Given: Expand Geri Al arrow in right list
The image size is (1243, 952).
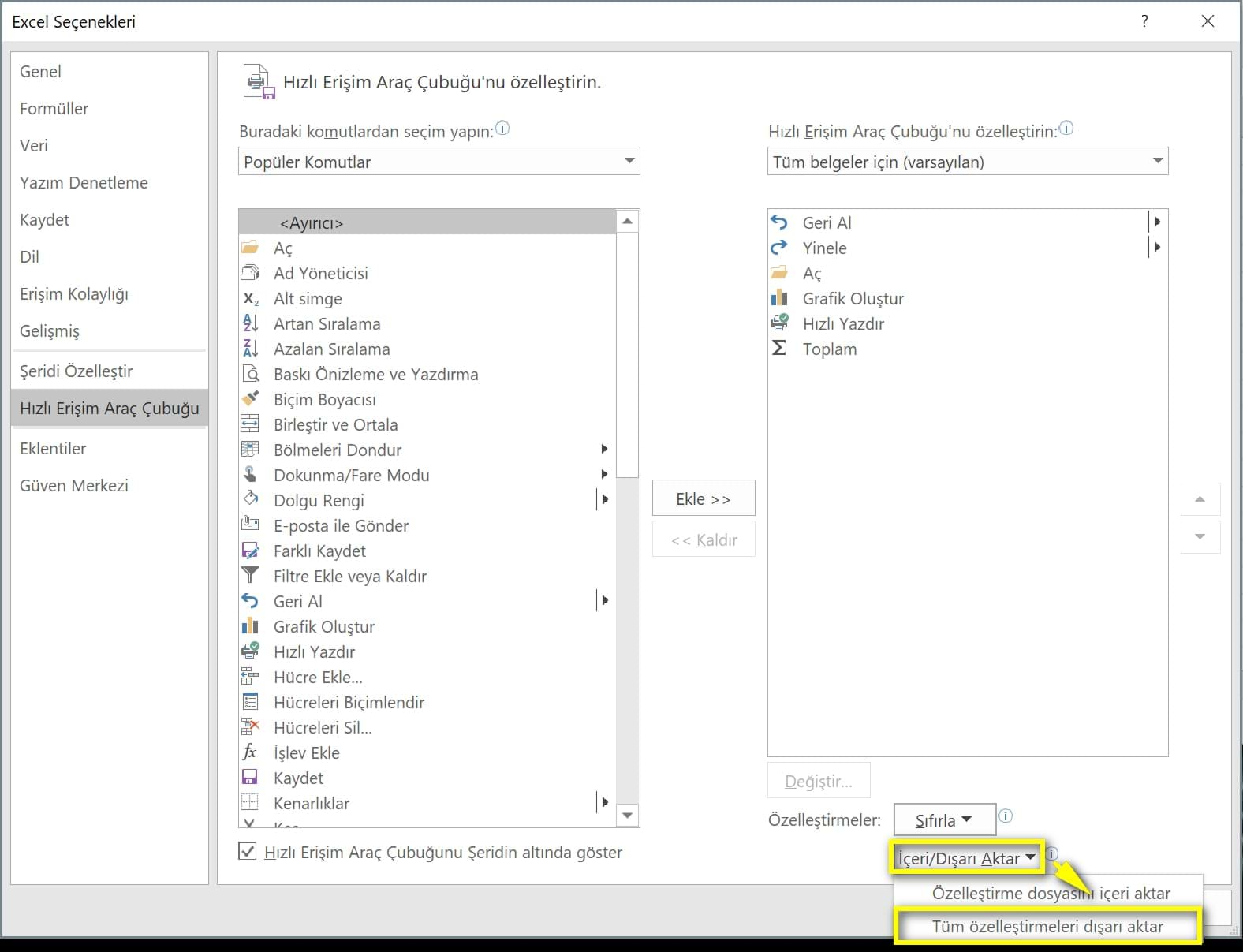Looking at the screenshot, I should (x=1157, y=222).
